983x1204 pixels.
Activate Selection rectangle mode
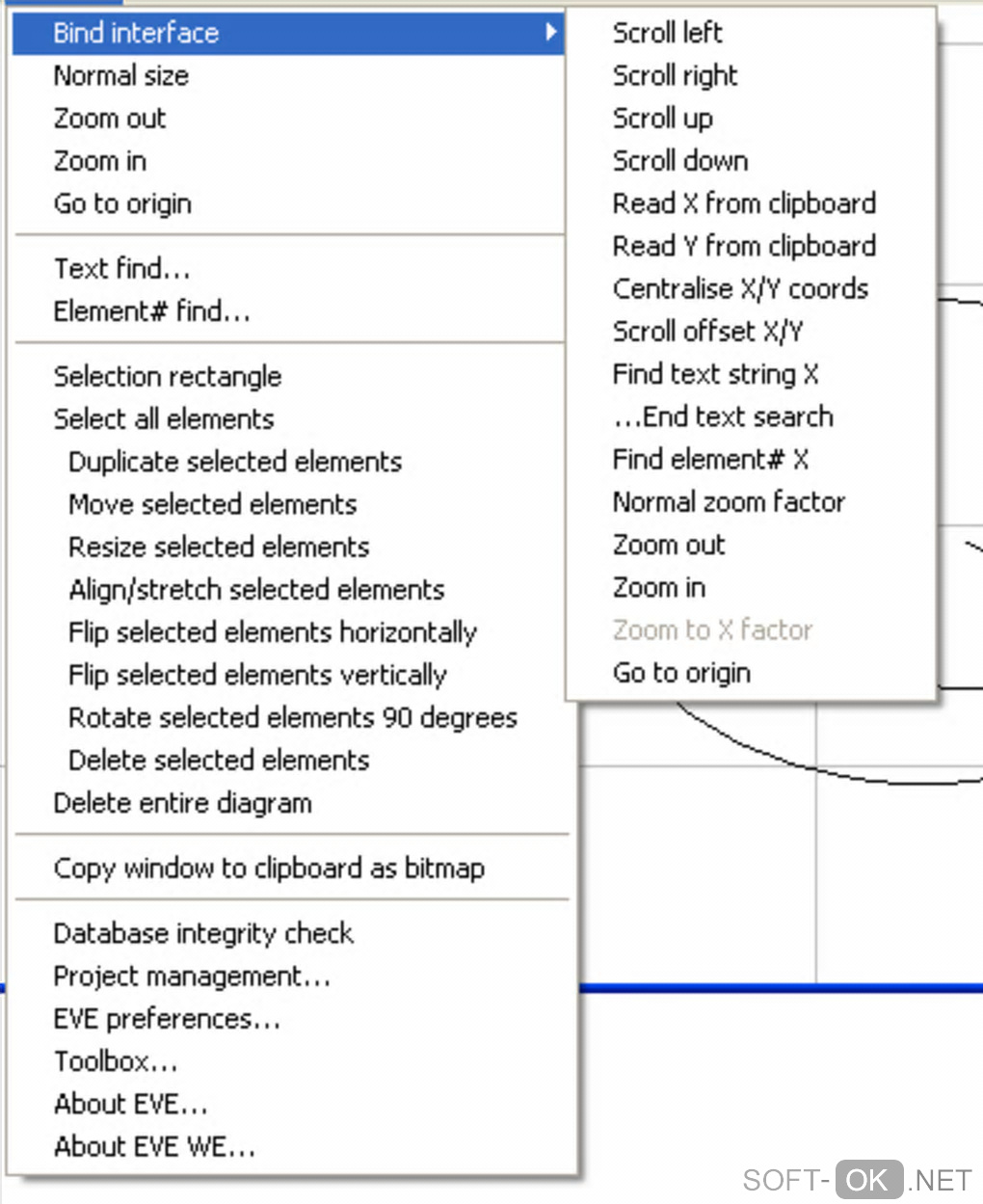[168, 377]
